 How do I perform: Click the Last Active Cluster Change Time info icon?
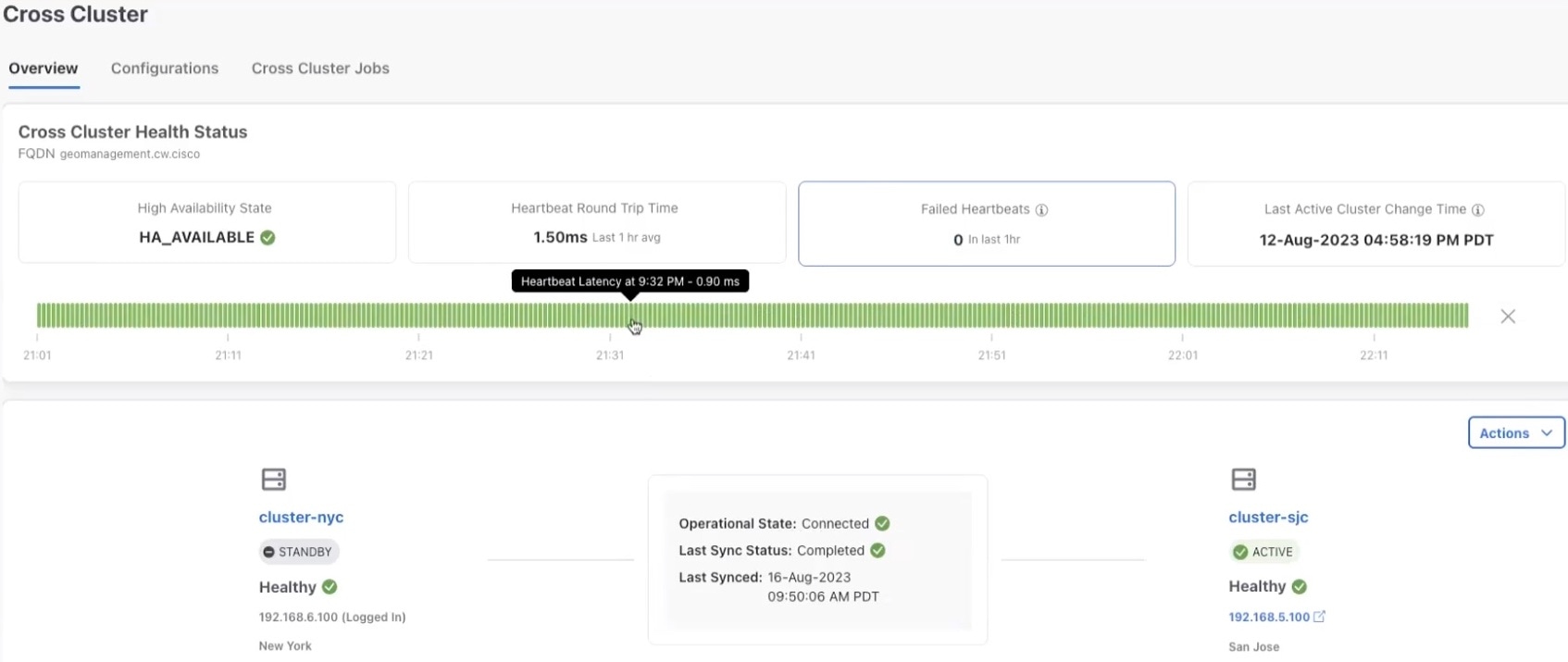point(1478,210)
